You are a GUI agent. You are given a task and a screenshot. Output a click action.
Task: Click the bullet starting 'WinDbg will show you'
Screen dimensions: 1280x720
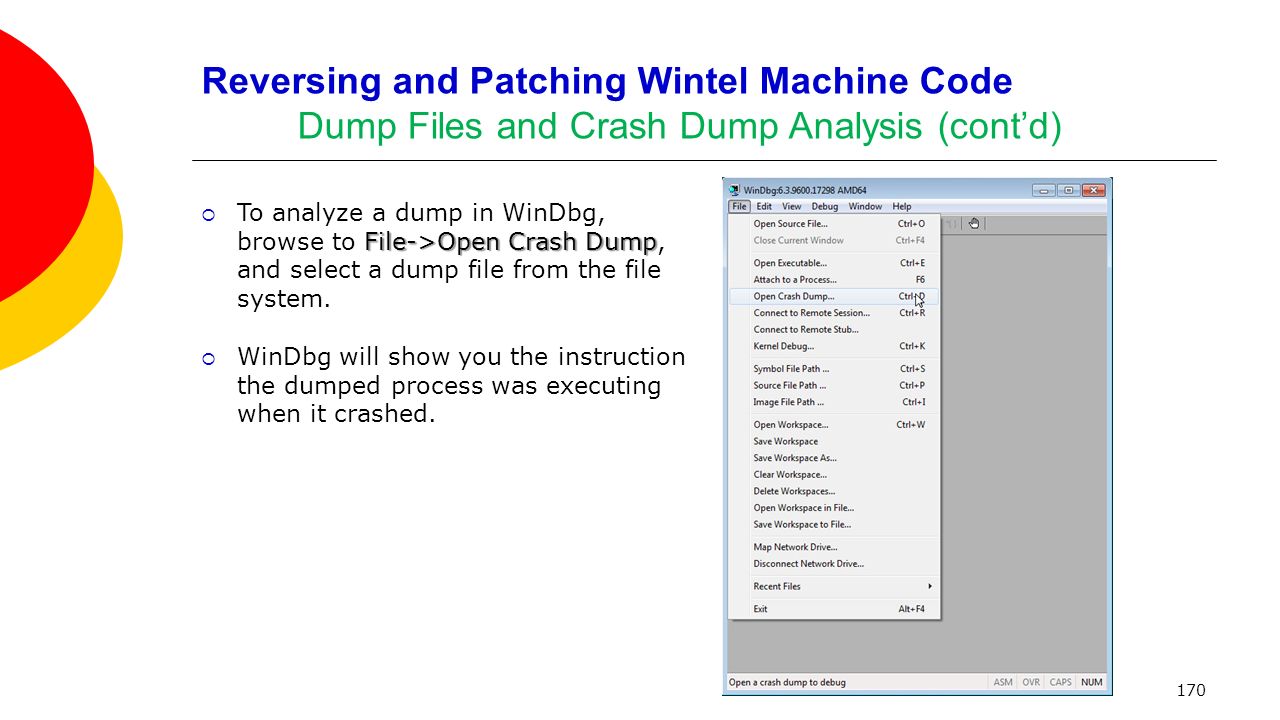point(461,385)
